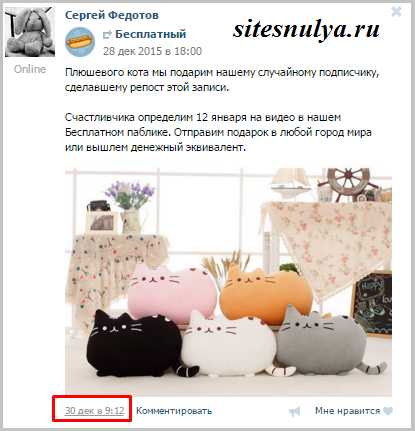
Task: Open Сергей Федотов's bunny profile avatar
Action: click(x=30, y=32)
